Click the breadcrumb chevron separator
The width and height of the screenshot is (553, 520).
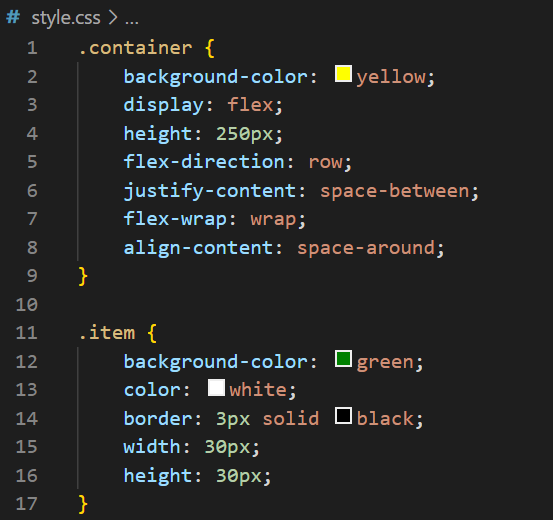click(113, 18)
